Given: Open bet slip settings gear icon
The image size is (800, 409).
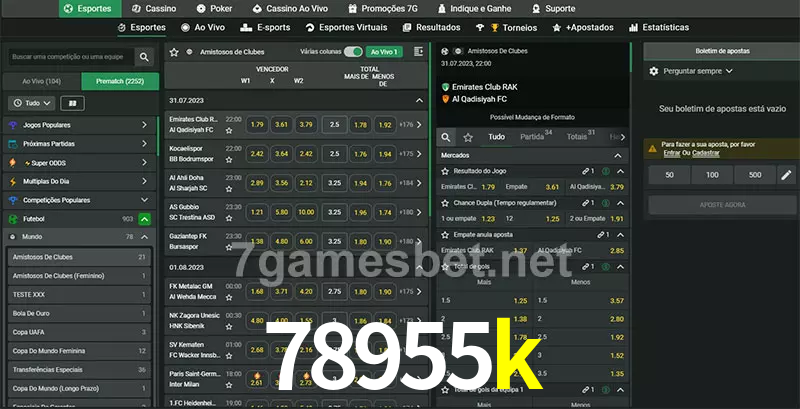Looking at the screenshot, I should pyautogui.click(x=654, y=71).
